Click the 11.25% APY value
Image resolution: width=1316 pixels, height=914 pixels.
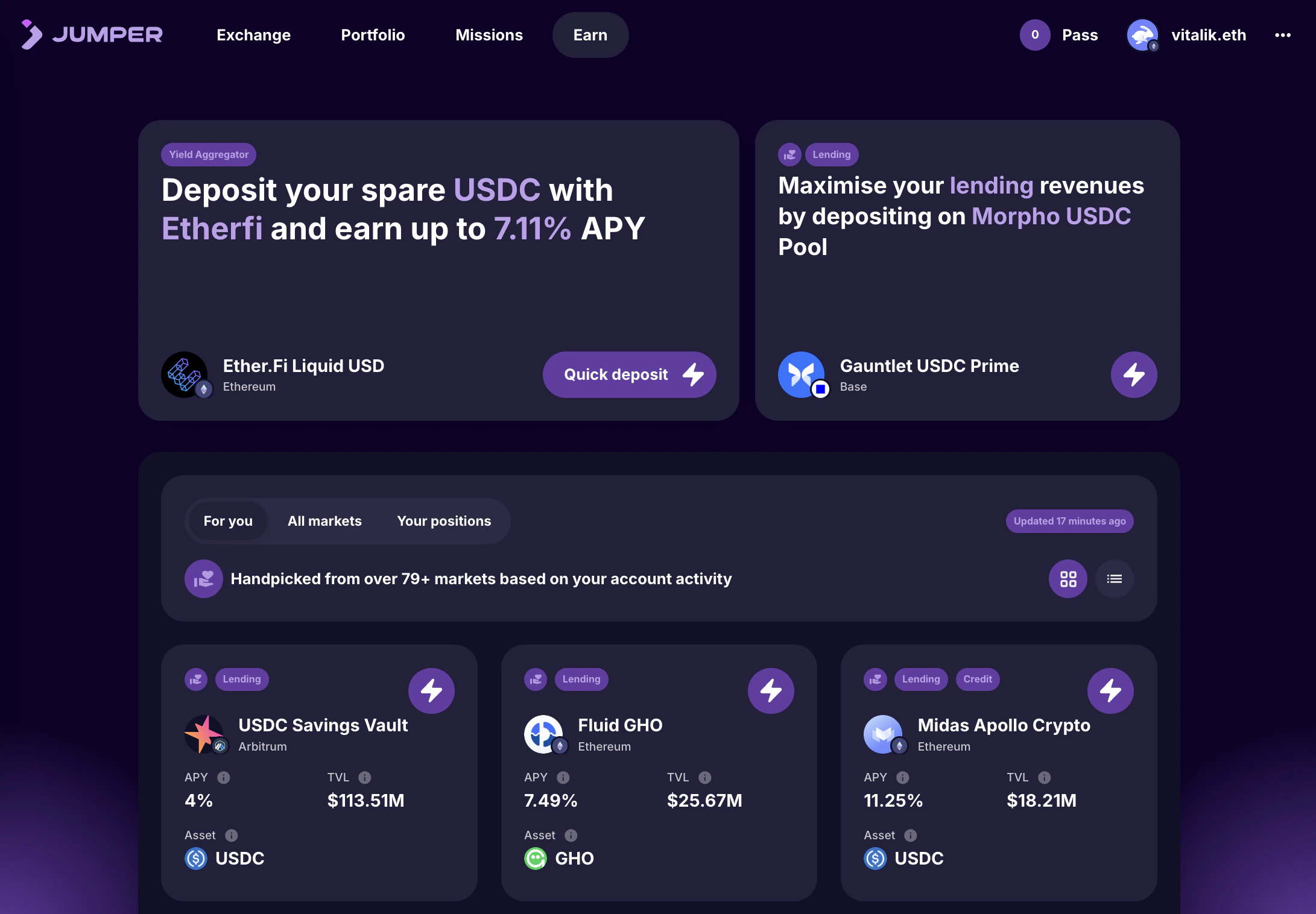(893, 801)
